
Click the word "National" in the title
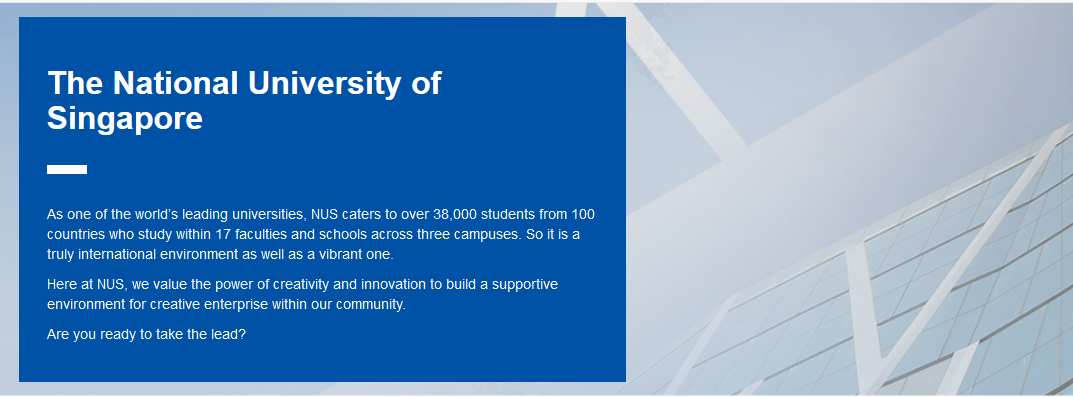(x=175, y=83)
